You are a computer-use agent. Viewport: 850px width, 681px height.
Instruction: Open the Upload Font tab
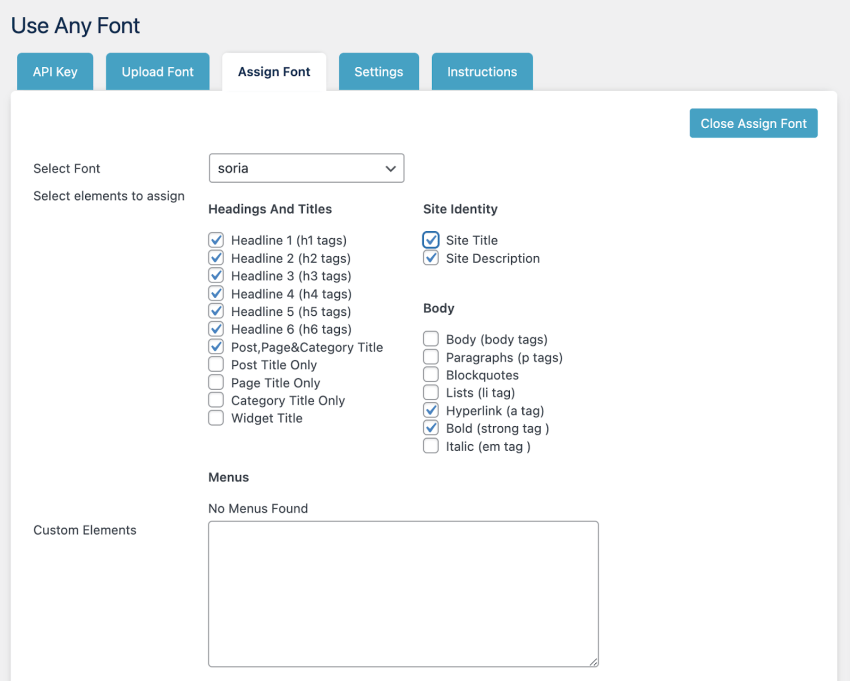point(157,71)
